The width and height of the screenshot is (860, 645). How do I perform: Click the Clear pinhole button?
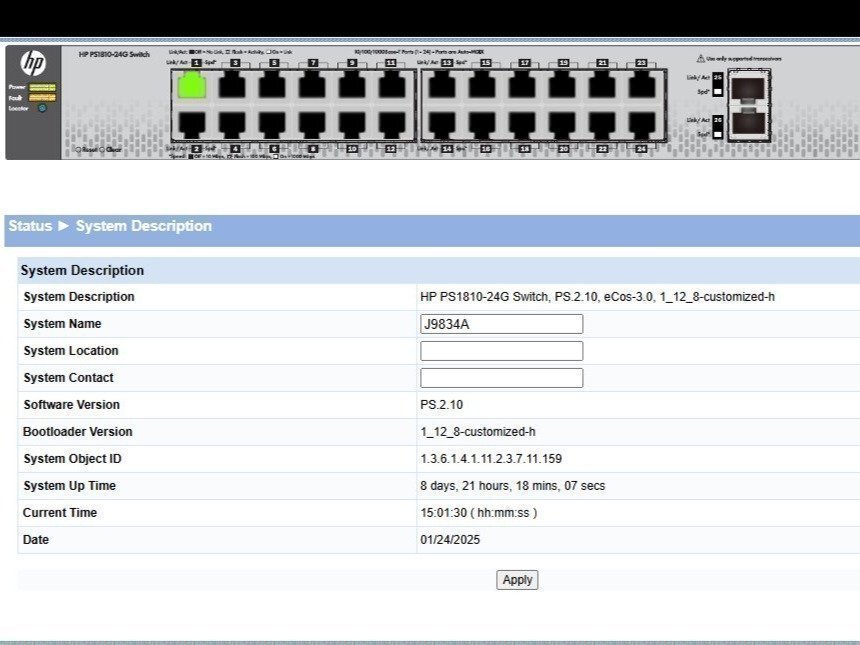[x=102, y=150]
